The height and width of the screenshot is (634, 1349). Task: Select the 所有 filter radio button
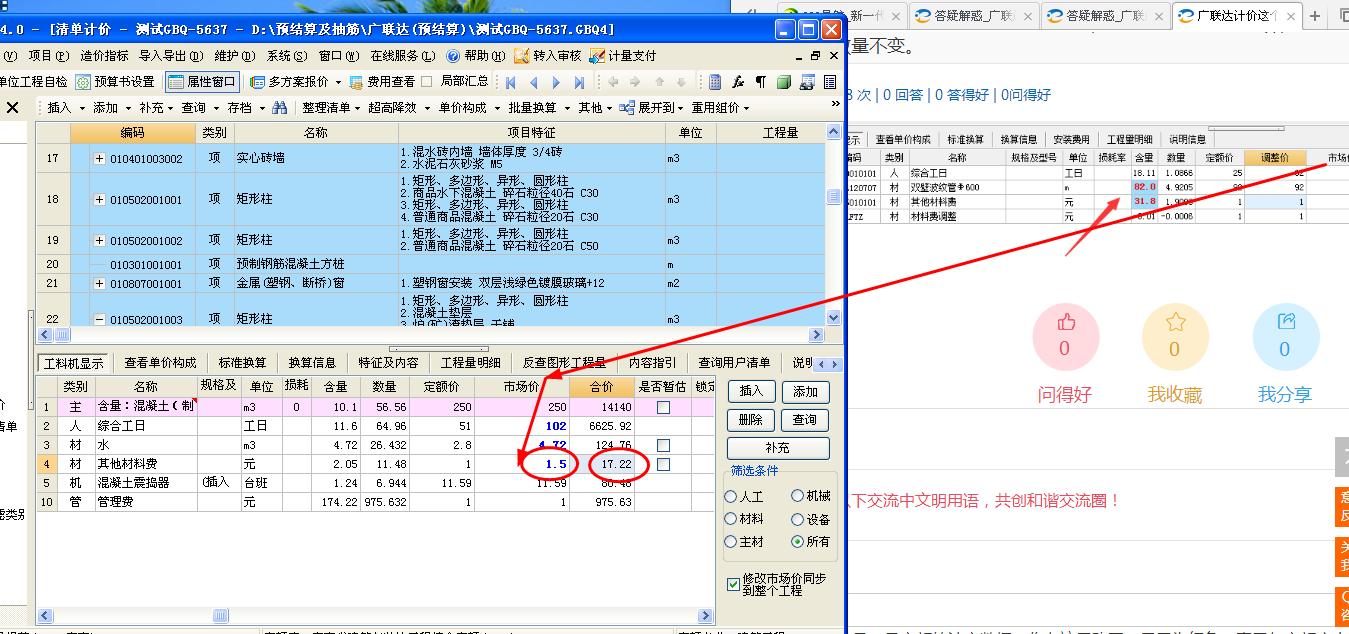pyautogui.click(x=797, y=542)
